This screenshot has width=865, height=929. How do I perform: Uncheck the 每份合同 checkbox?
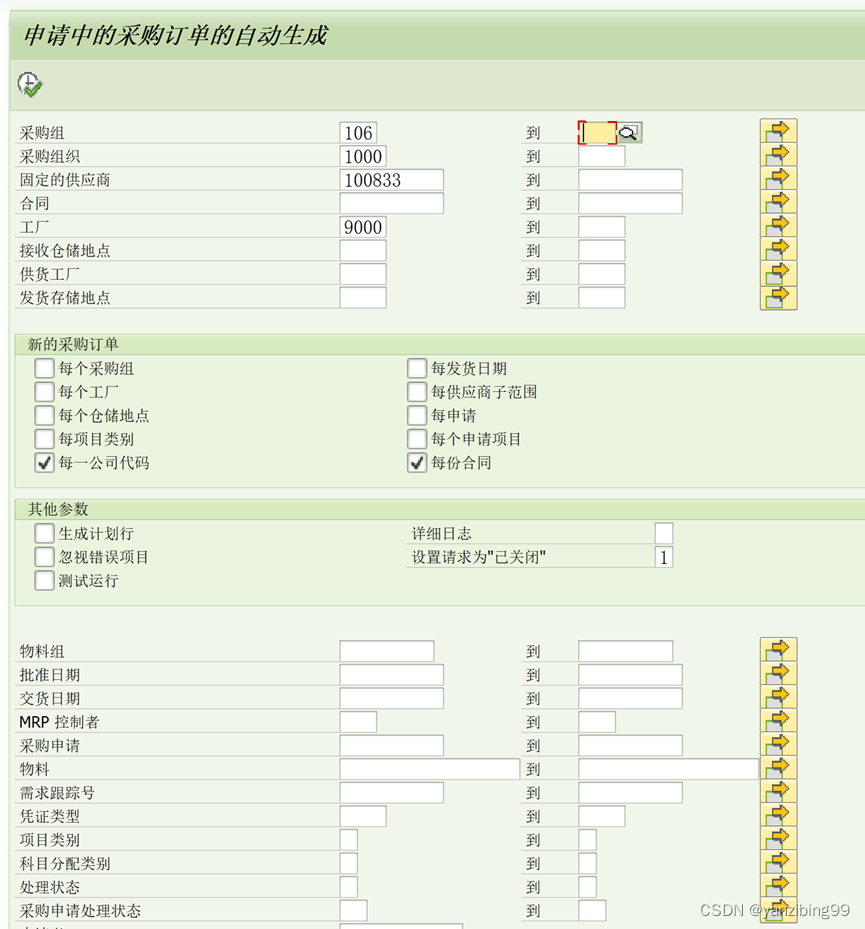417,462
